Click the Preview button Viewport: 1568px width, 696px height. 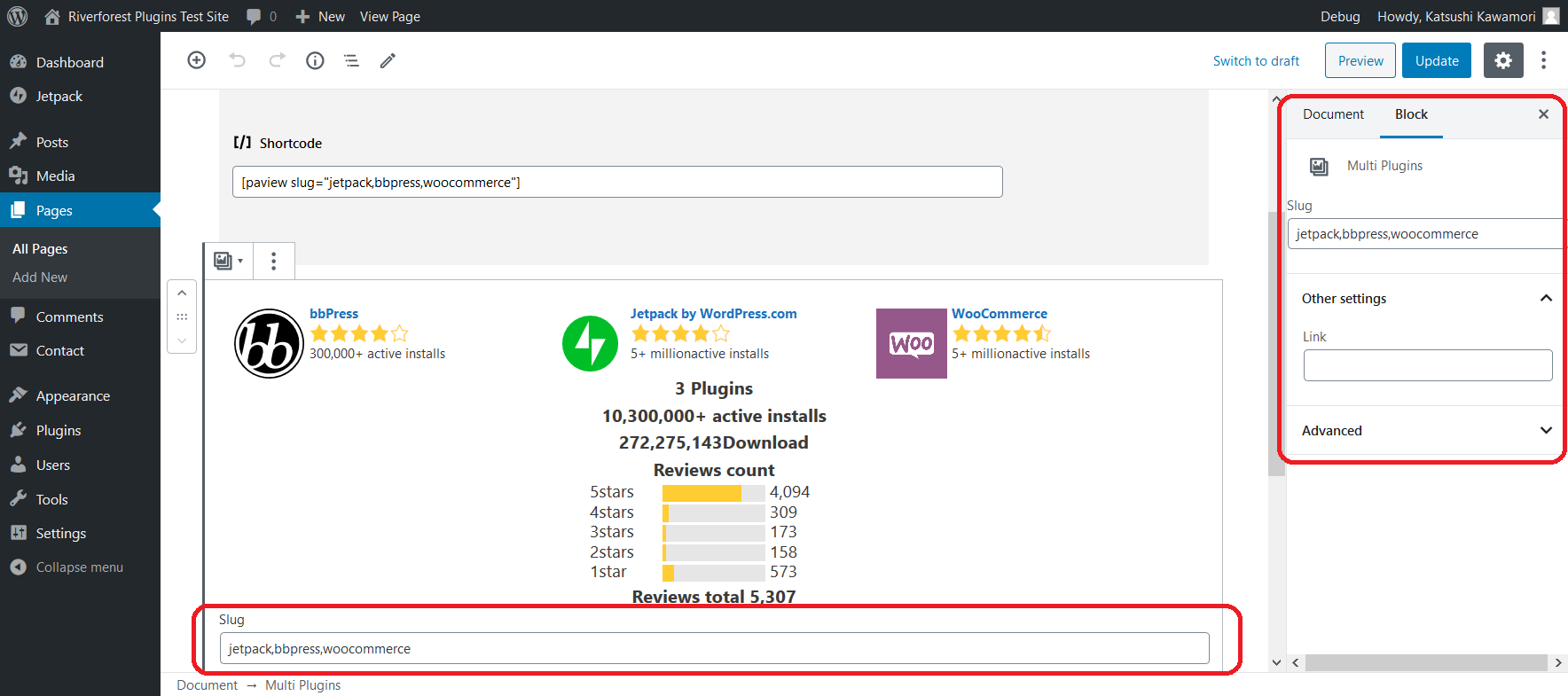click(1360, 60)
